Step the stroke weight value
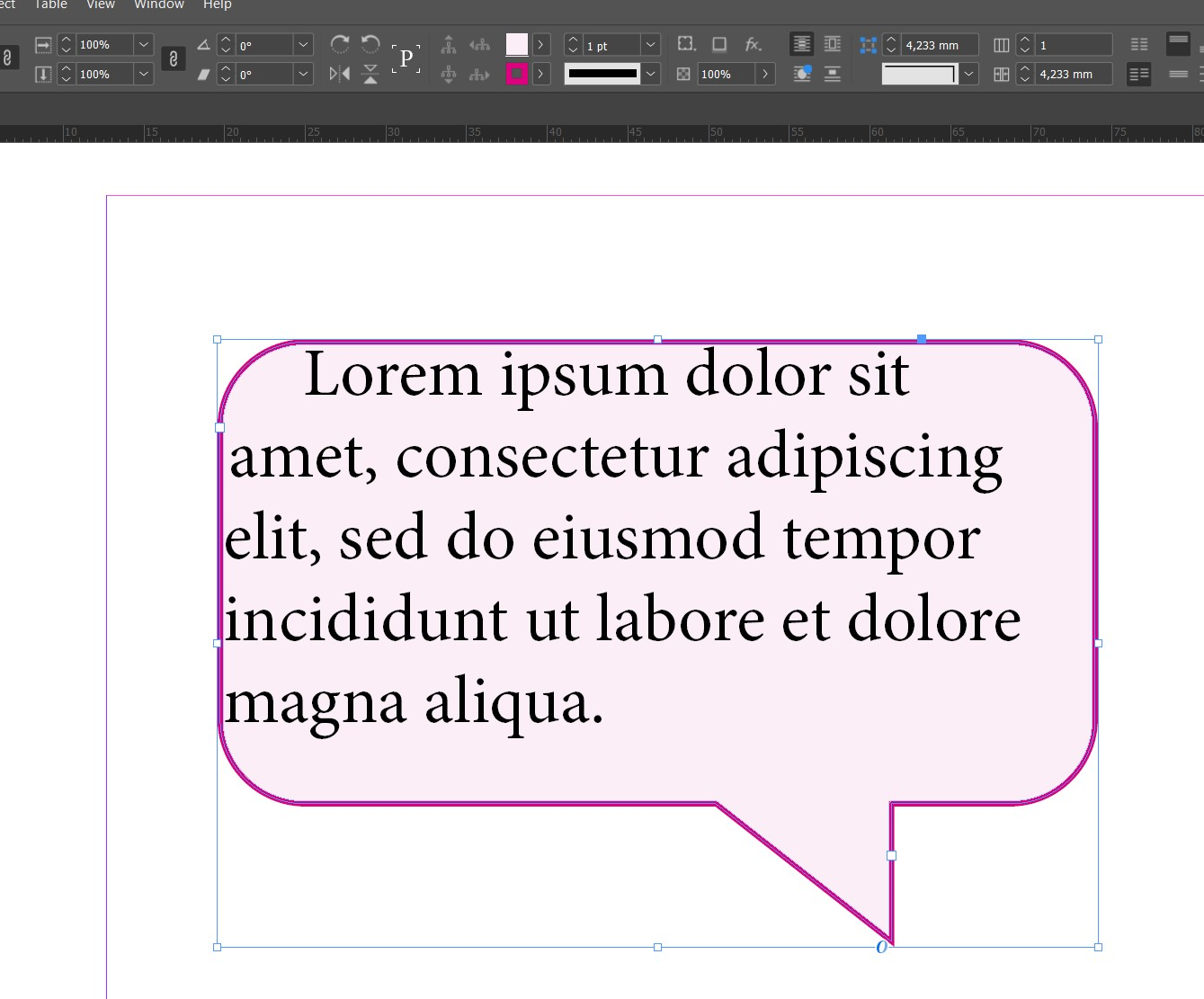This screenshot has width=1204, height=999. coord(573,45)
